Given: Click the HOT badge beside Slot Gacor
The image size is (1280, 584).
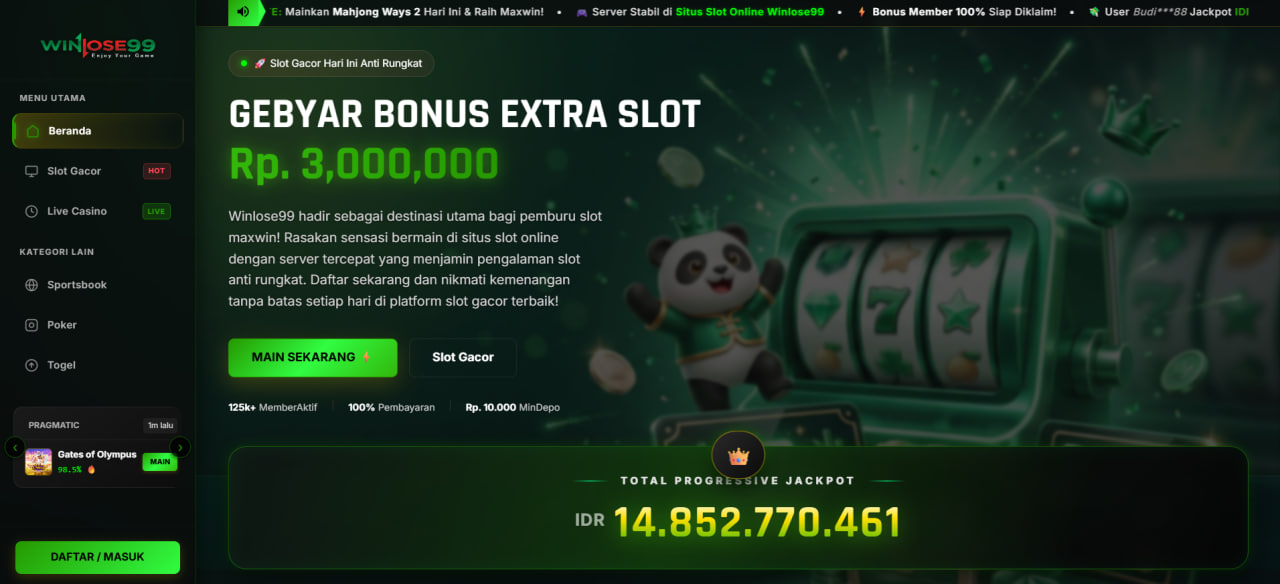Looking at the screenshot, I should pos(157,171).
